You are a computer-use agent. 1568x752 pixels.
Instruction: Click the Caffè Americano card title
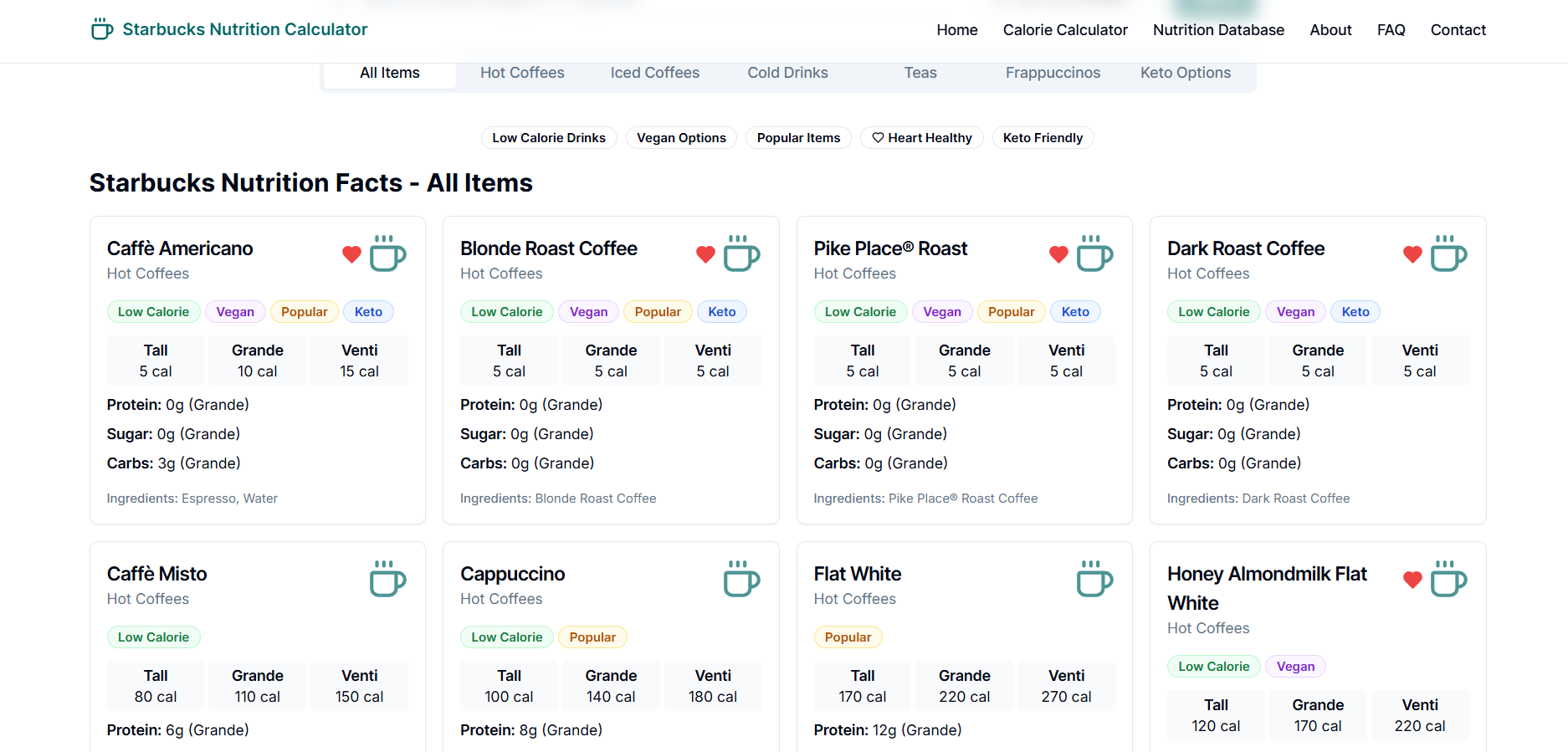pos(180,248)
